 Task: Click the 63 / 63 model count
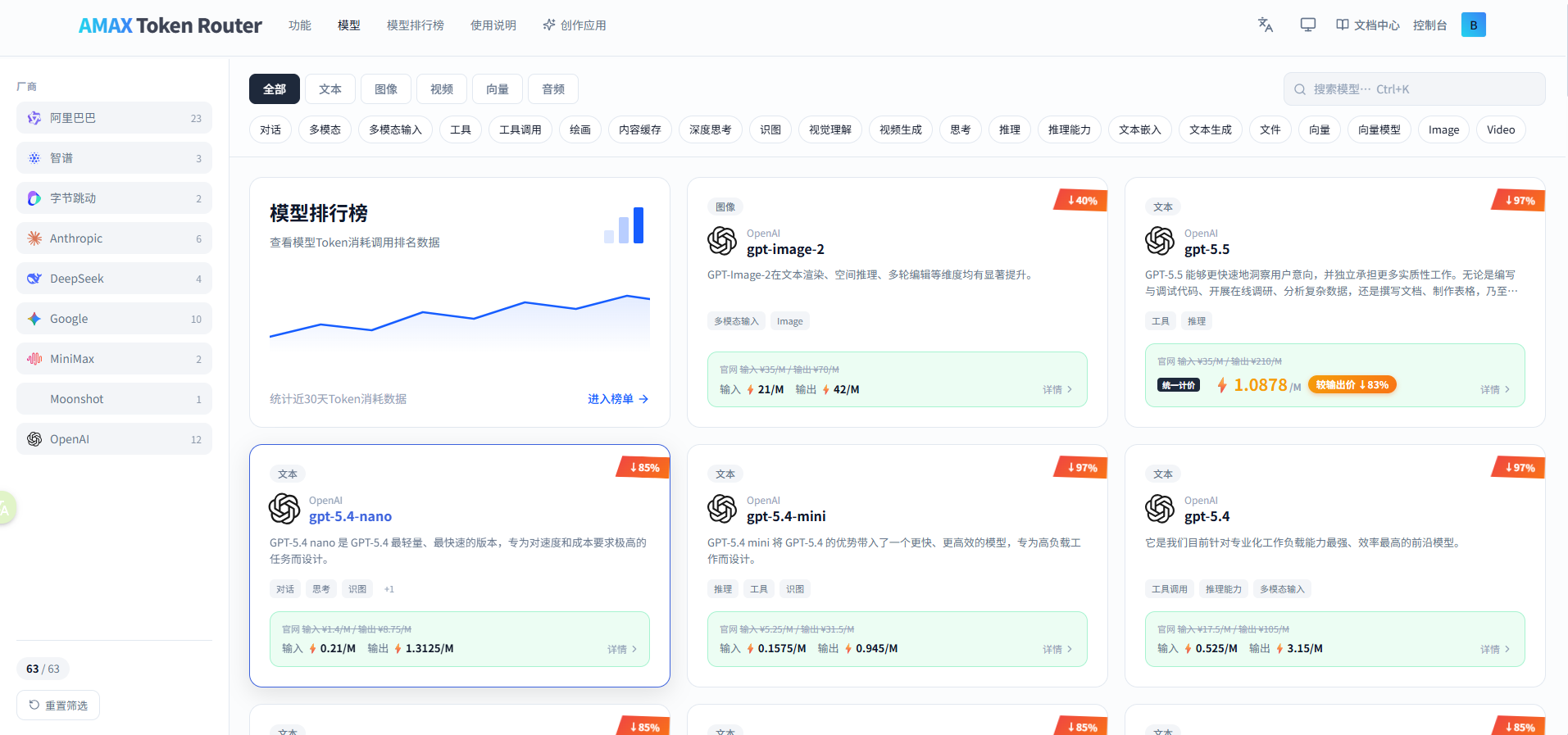pyautogui.click(x=43, y=669)
